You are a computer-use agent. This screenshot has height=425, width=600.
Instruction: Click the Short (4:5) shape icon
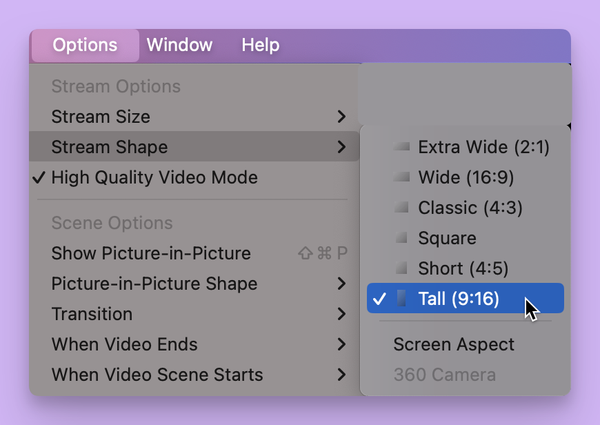coord(403,268)
